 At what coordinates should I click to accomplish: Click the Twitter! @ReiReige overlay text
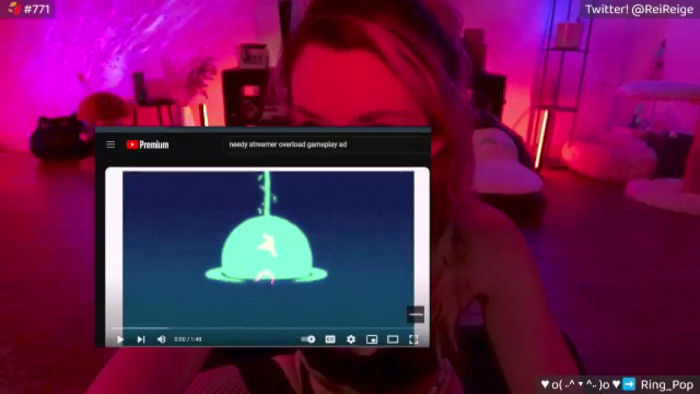click(x=639, y=9)
